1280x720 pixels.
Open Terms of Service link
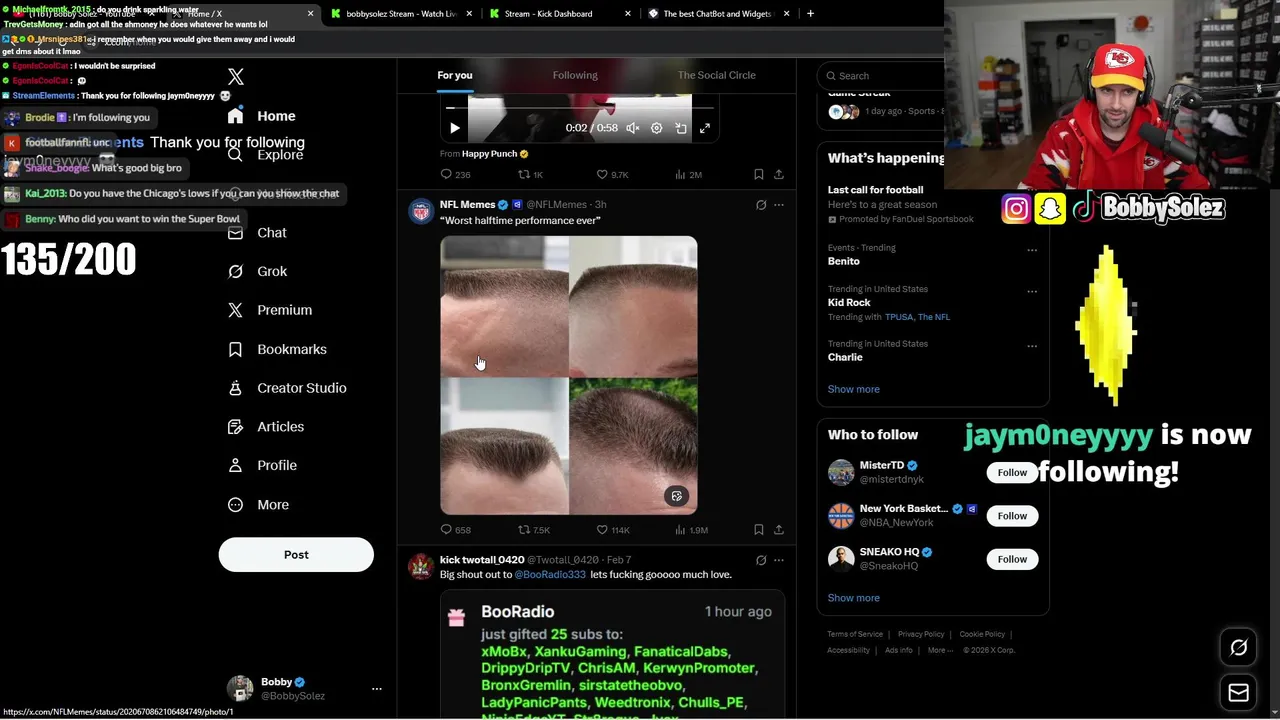(x=855, y=634)
